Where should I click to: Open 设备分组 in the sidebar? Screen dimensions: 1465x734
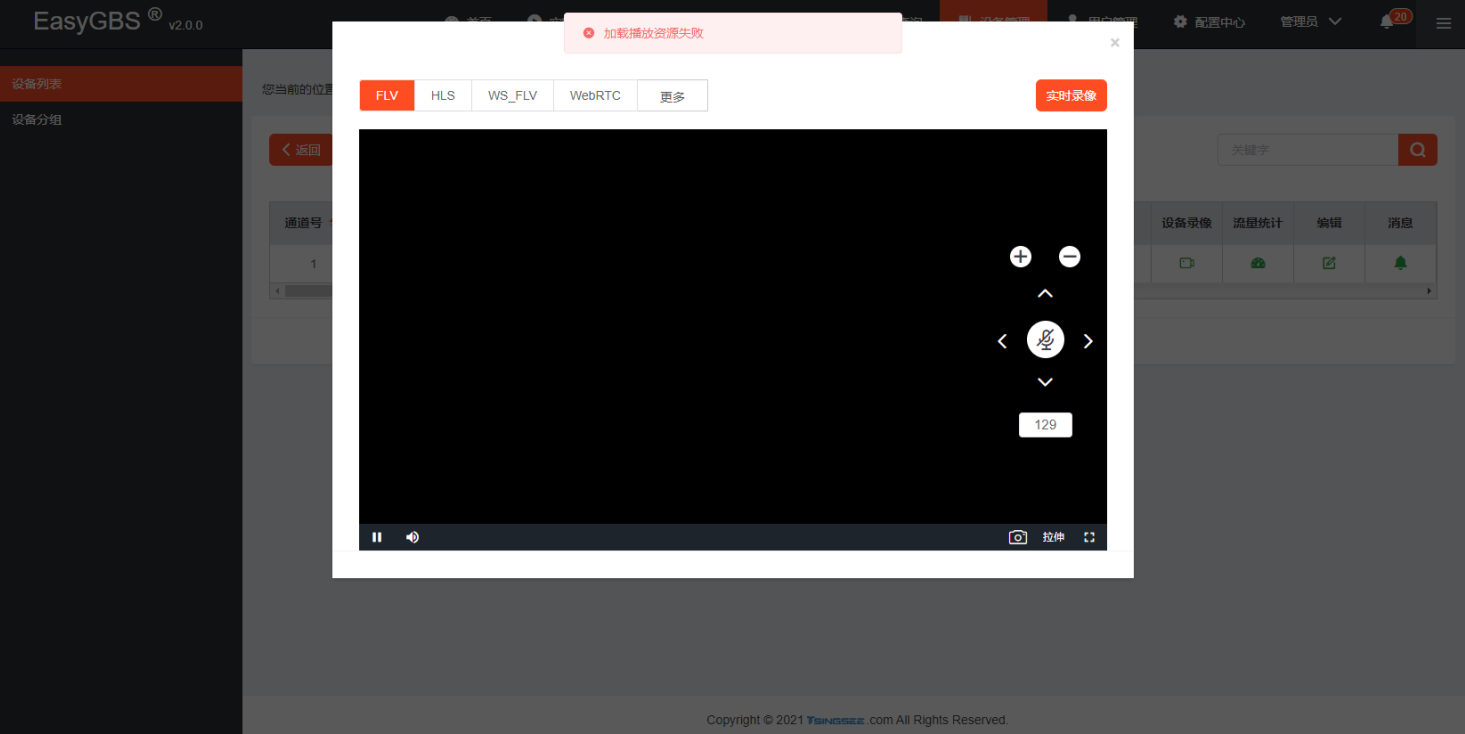pos(121,120)
